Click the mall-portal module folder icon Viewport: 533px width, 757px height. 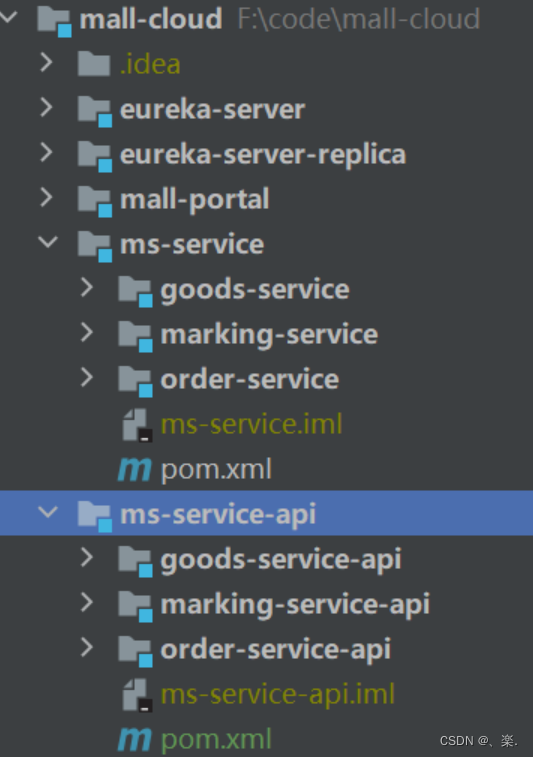click(95, 201)
